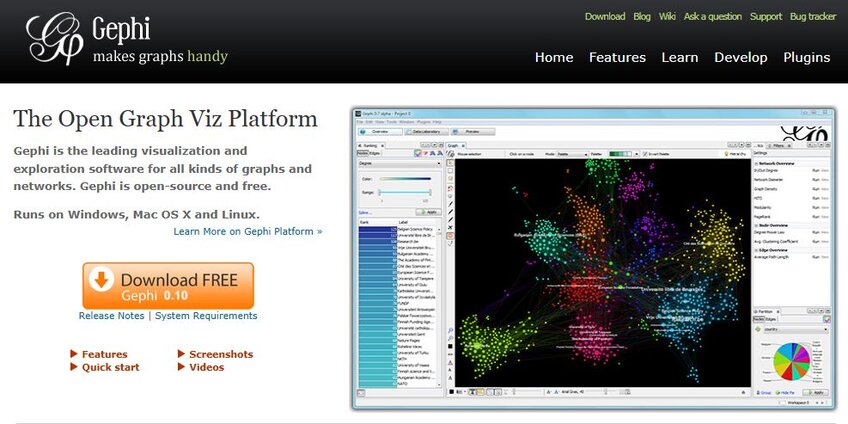
Task: Open the Blog link
Action: (642, 16)
